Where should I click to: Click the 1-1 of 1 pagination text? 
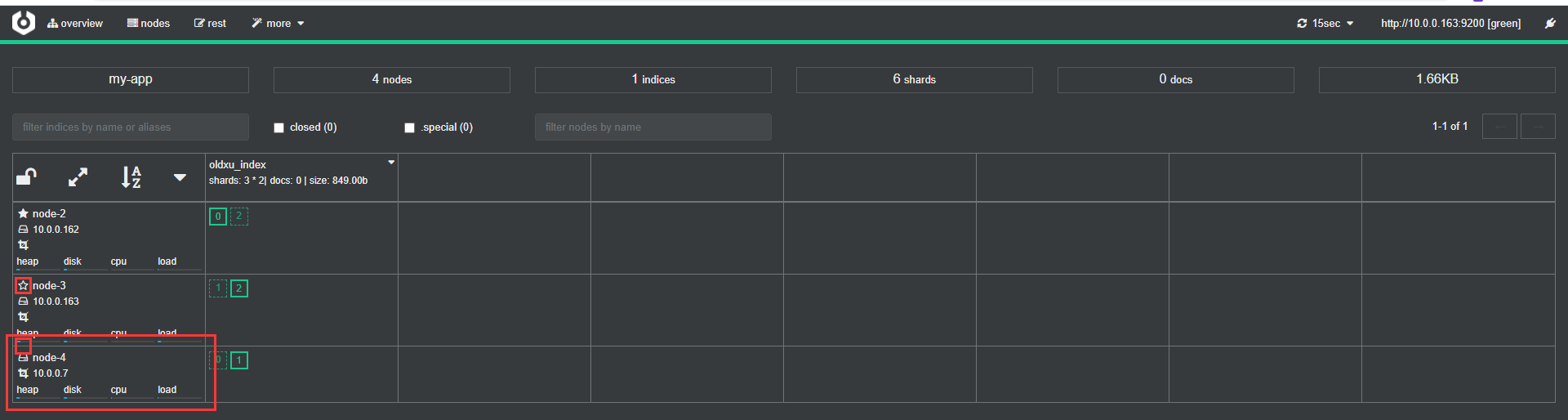(x=1450, y=127)
